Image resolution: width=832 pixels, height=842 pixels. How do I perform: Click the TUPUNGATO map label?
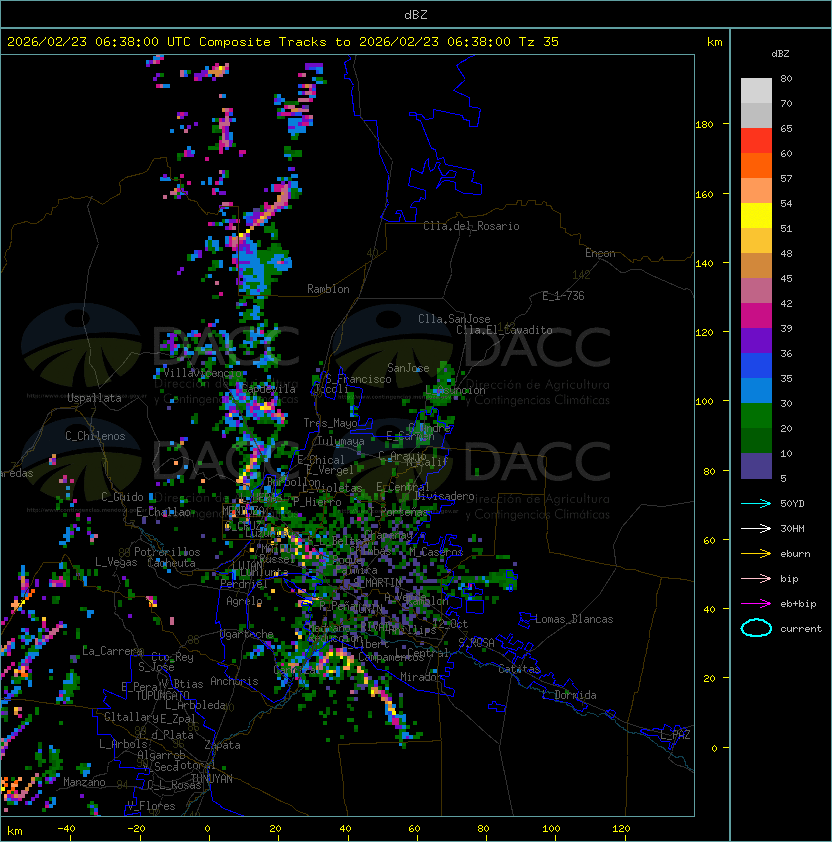[162, 695]
